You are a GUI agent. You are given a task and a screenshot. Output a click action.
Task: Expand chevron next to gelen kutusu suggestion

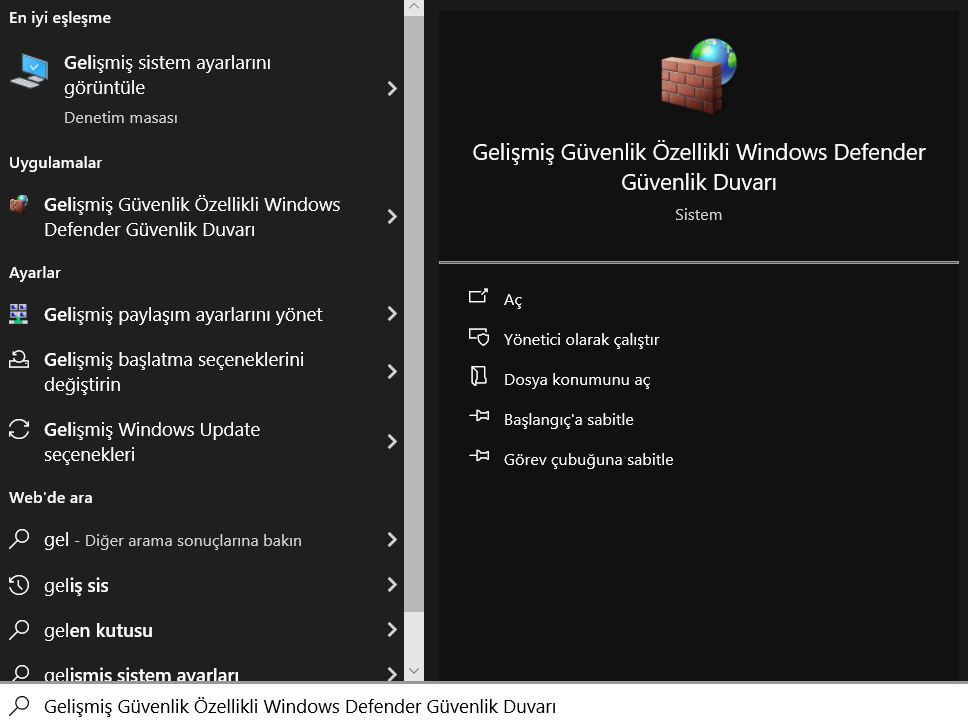click(392, 630)
